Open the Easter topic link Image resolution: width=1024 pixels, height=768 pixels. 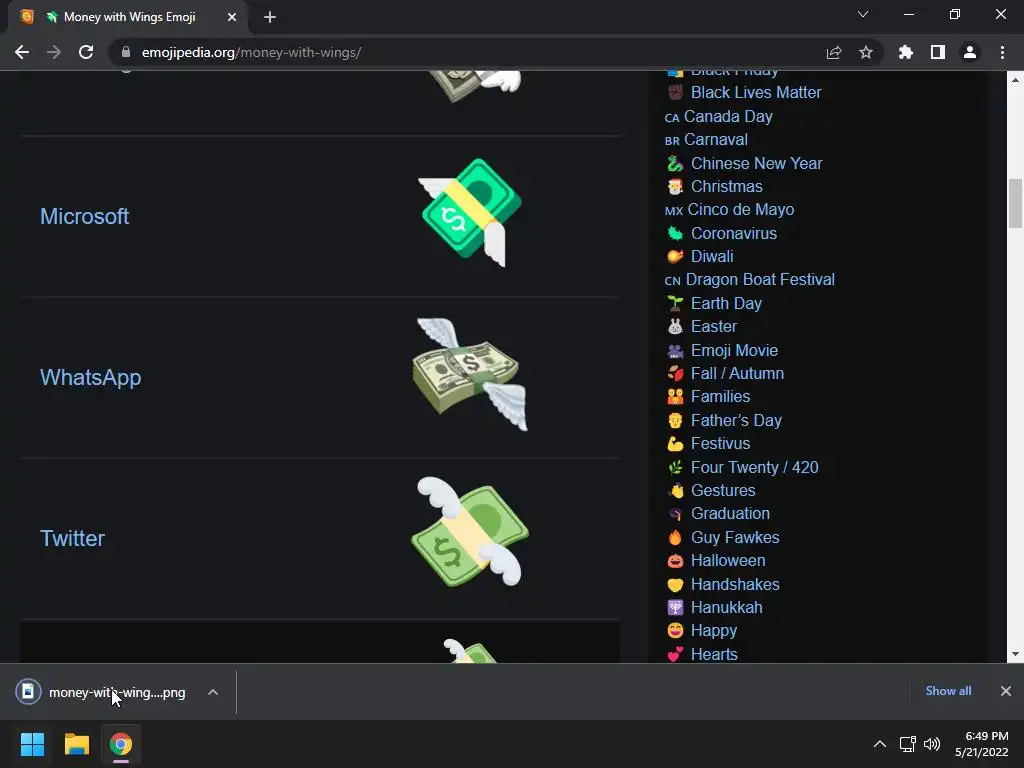pyautogui.click(x=714, y=327)
